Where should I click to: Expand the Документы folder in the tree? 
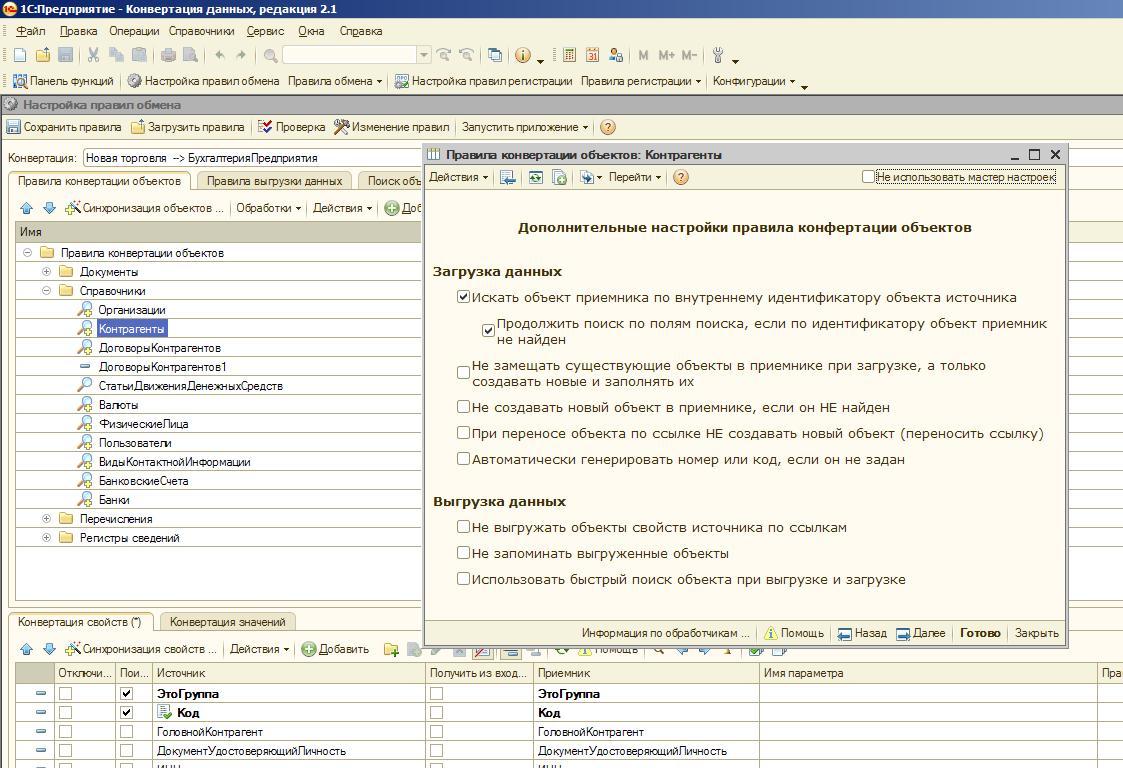click(x=46, y=272)
